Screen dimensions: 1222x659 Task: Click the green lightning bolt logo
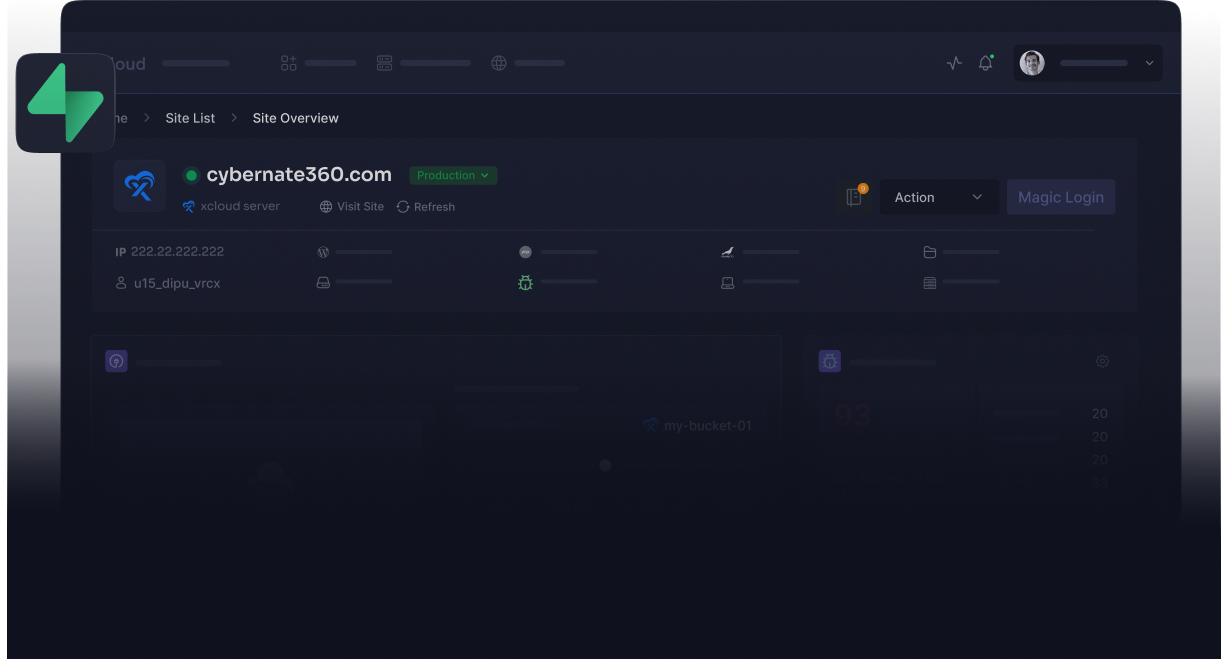pyautogui.click(x=66, y=103)
